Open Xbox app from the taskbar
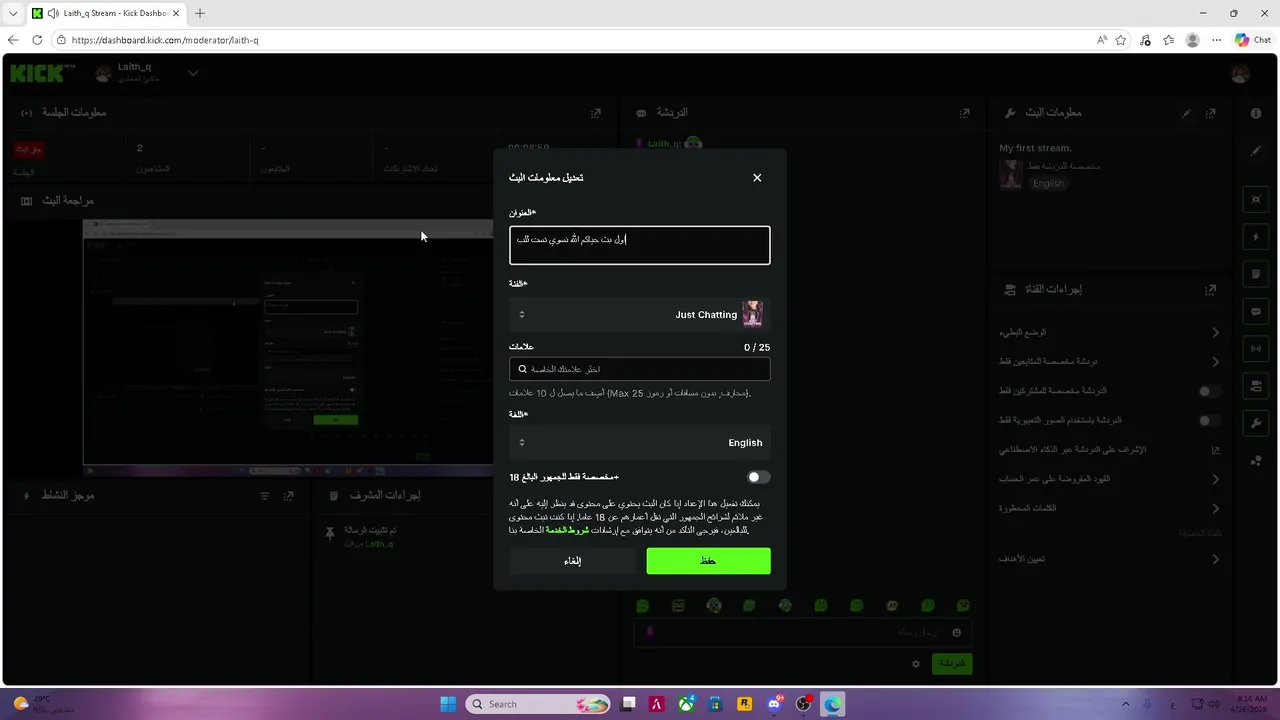Viewport: 1280px width, 720px height. pyautogui.click(x=686, y=704)
